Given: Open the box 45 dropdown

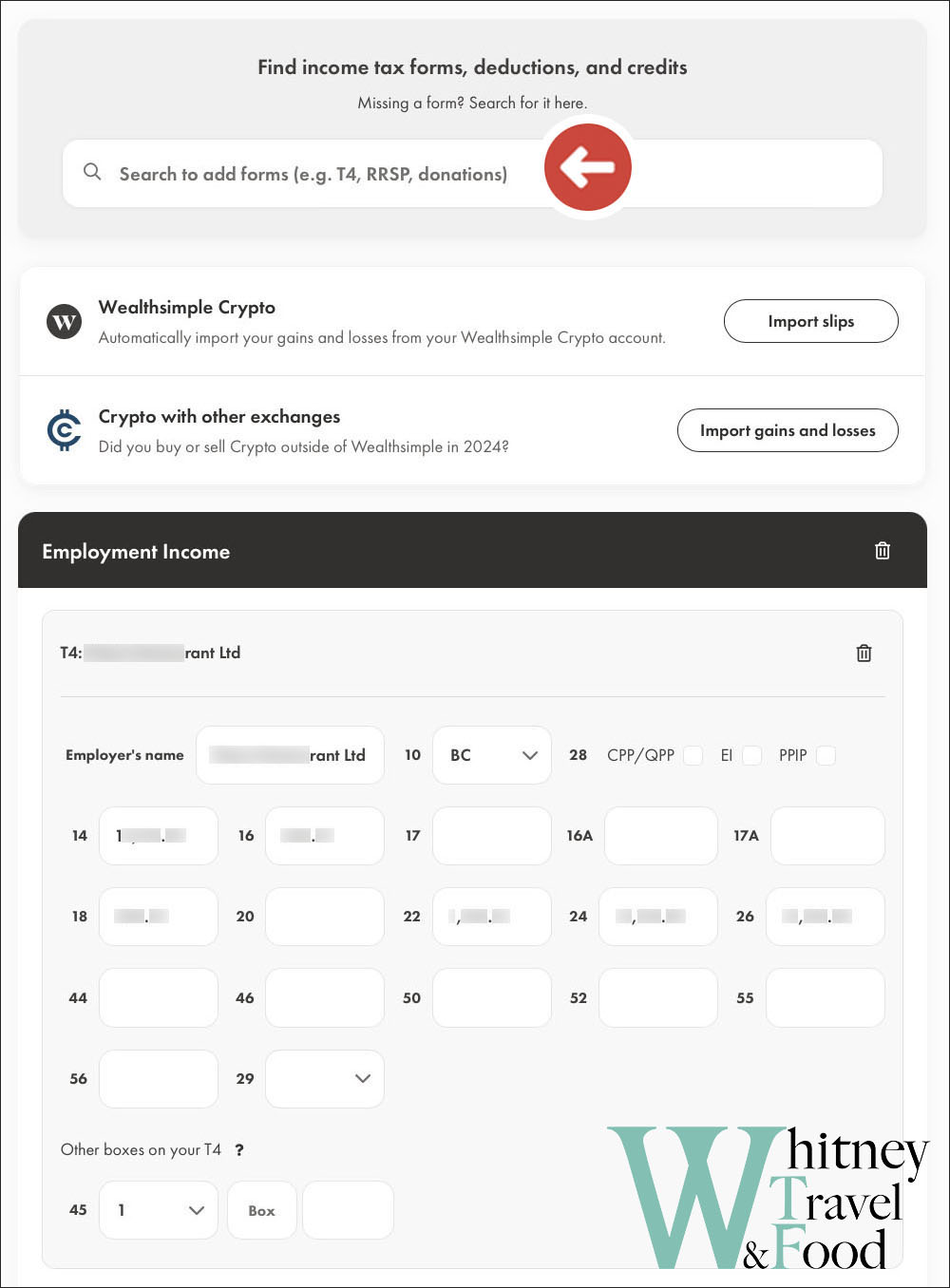Looking at the screenshot, I should click(x=158, y=1210).
